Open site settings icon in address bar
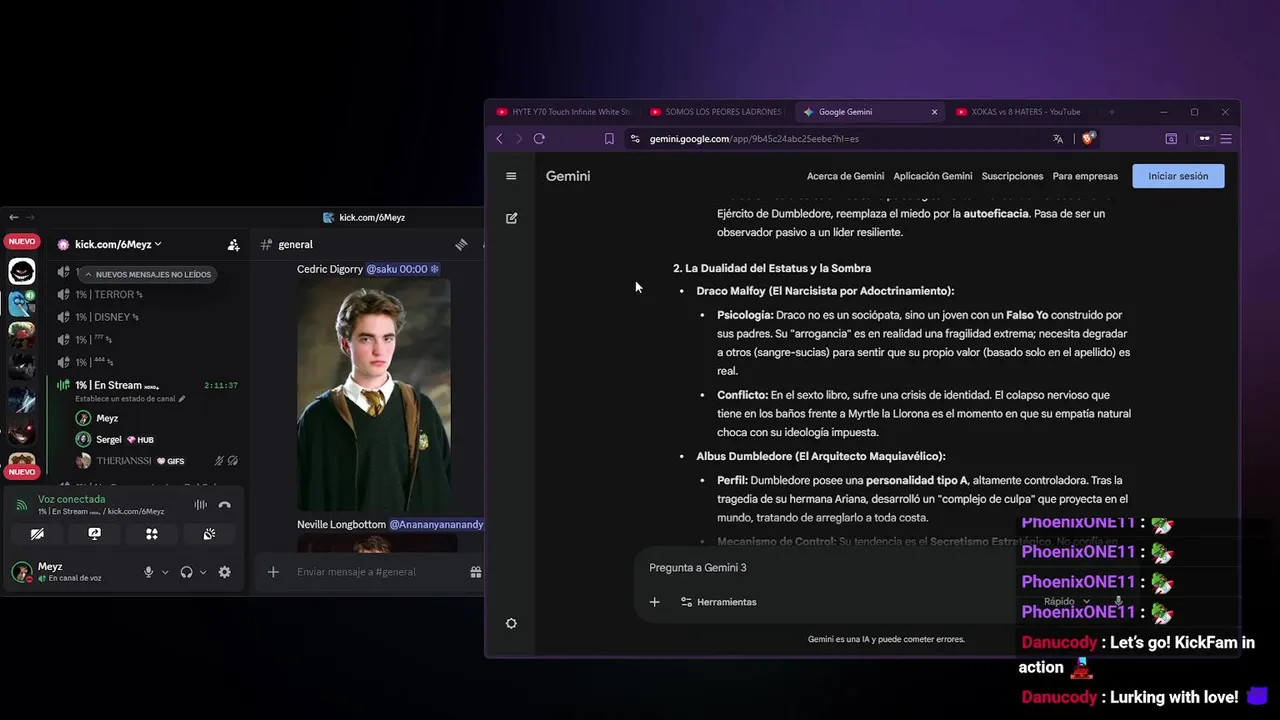 [x=634, y=139]
